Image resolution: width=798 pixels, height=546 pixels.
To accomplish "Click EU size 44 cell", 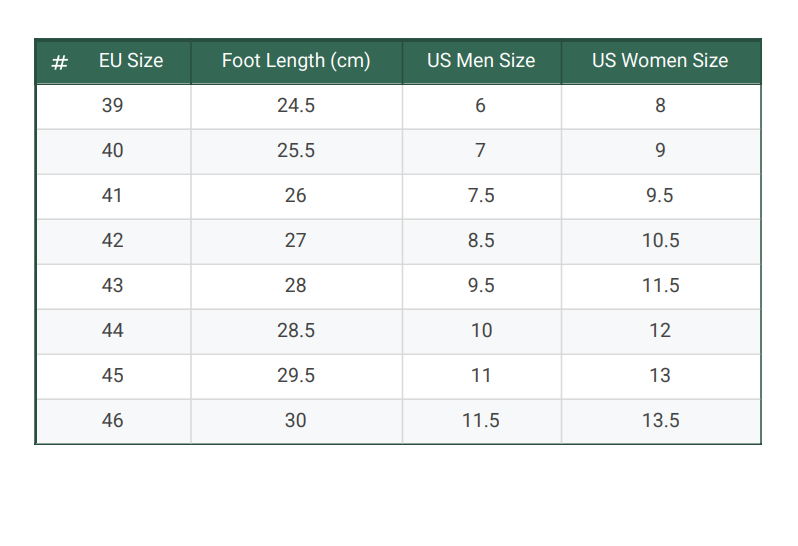I will tap(113, 331).
